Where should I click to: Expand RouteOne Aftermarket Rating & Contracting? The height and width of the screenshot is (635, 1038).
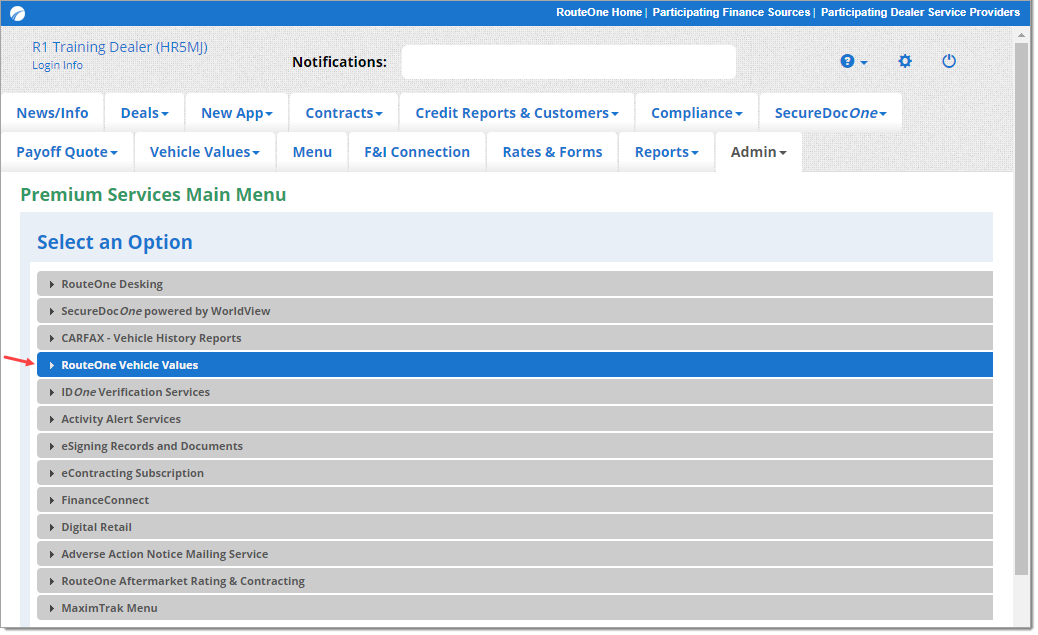point(514,581)
